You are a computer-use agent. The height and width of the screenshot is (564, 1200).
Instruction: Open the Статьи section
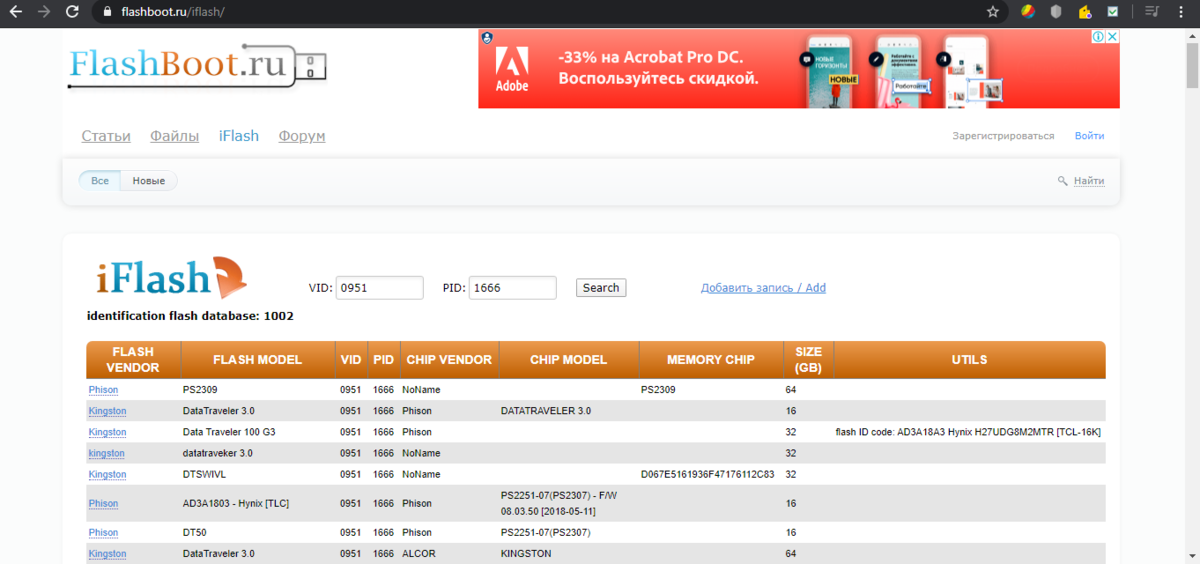click(x=106, y=136)
